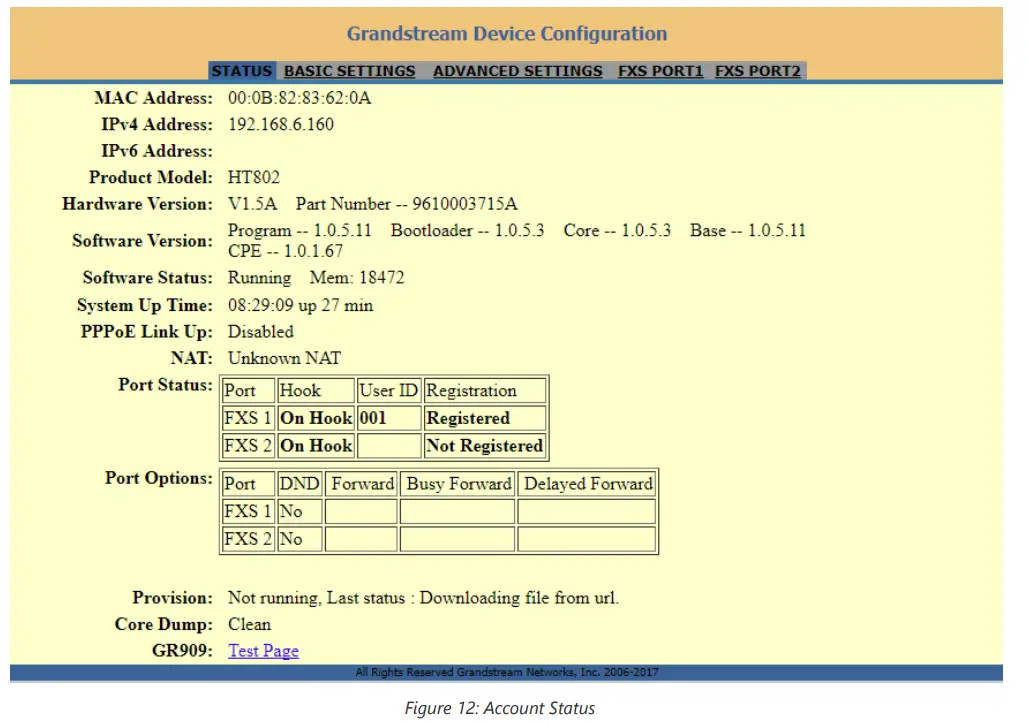Screen dimensions: 1028x722
Task: Click the FXS 2 Not Registered status
Action: click(484, 446)
